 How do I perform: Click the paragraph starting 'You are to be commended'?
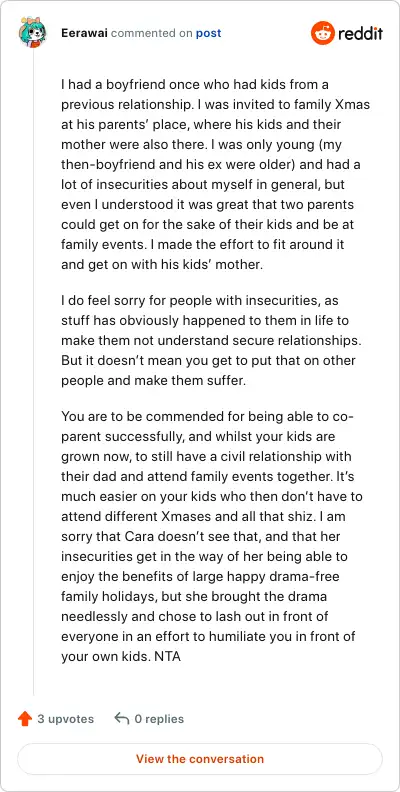[x=212, y=538]
